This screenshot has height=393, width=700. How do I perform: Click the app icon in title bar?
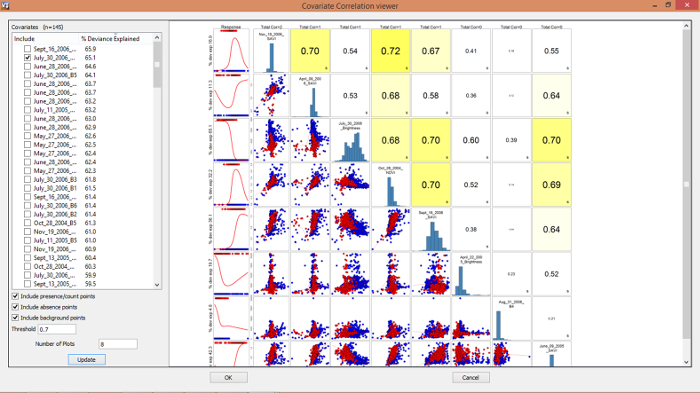[5, 5]
